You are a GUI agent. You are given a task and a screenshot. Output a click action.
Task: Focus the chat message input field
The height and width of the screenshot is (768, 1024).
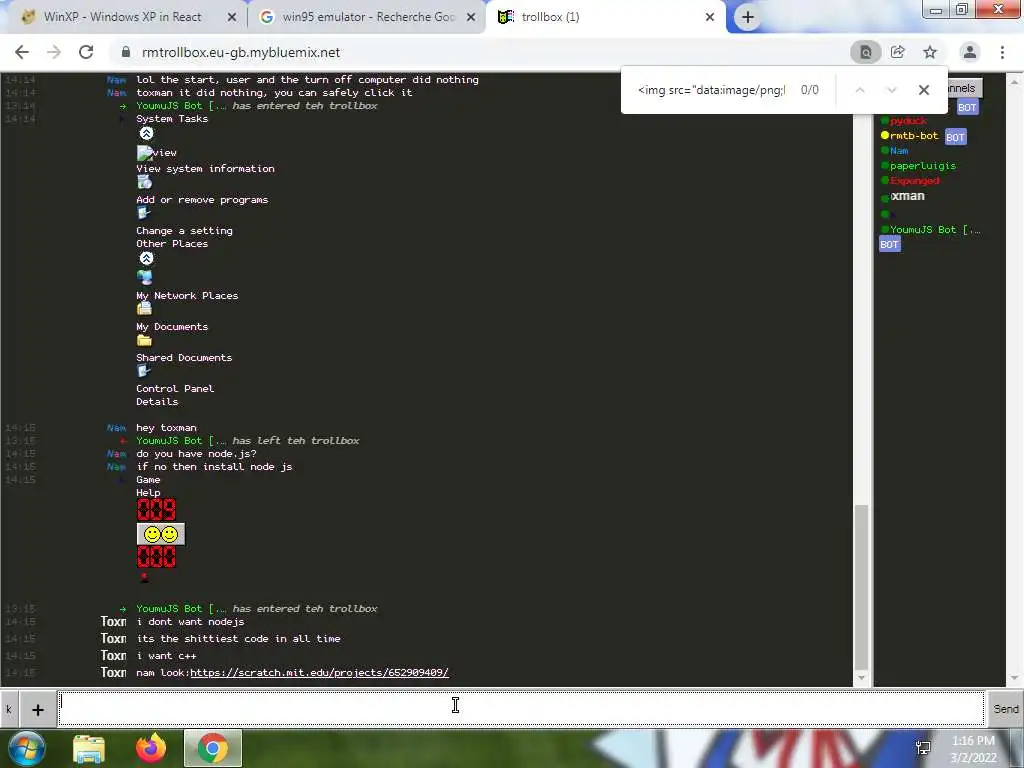[521, 709]
